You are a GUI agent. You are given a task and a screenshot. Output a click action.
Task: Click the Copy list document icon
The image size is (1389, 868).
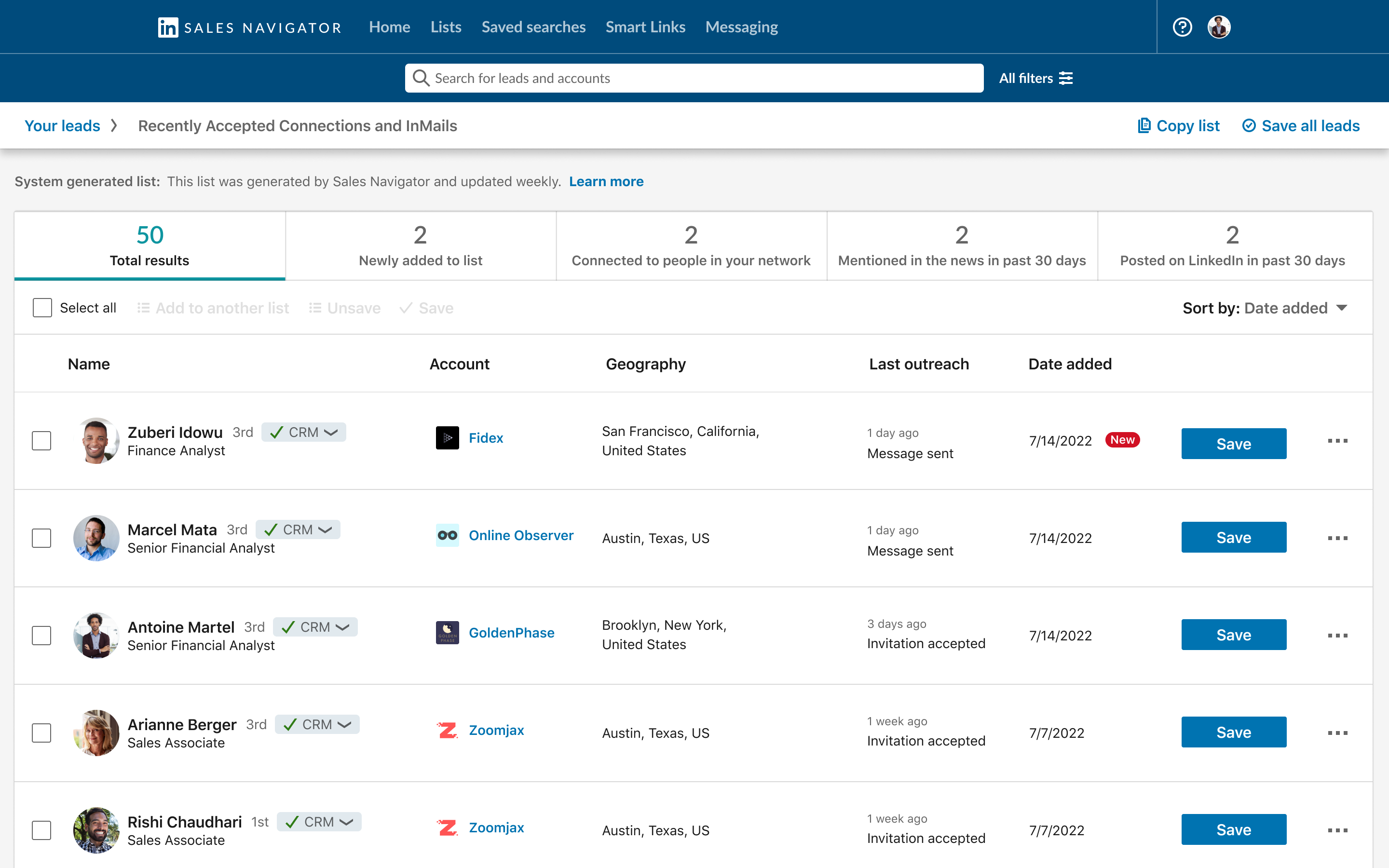pyautogui.click(x=1144, y=125)
